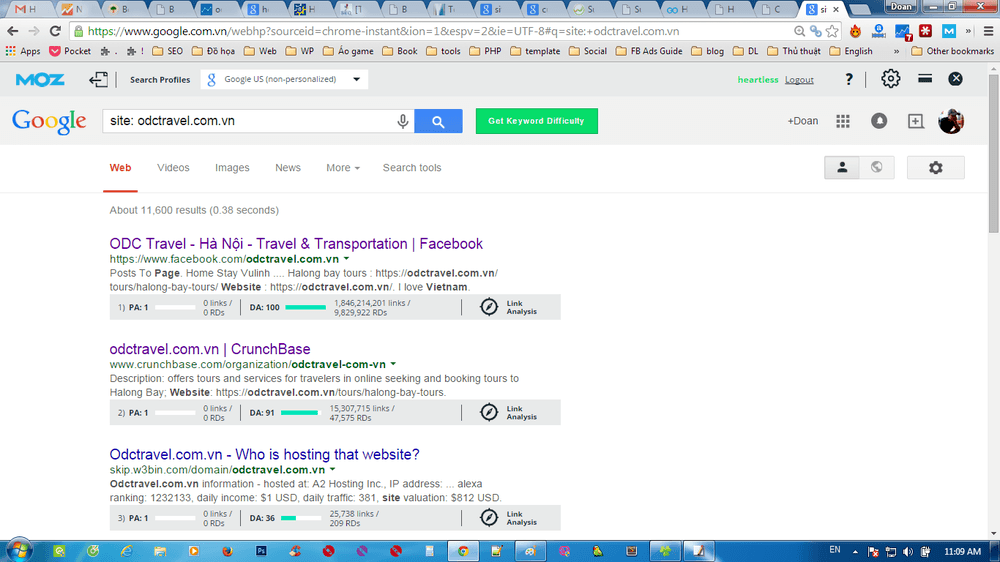Switch to the News search tab

click(288, 168)
